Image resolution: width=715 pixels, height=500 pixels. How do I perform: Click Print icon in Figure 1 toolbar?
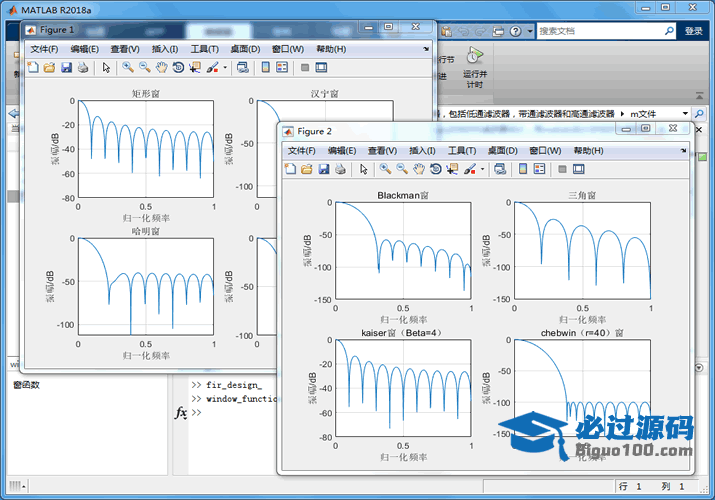click(83, 67)
